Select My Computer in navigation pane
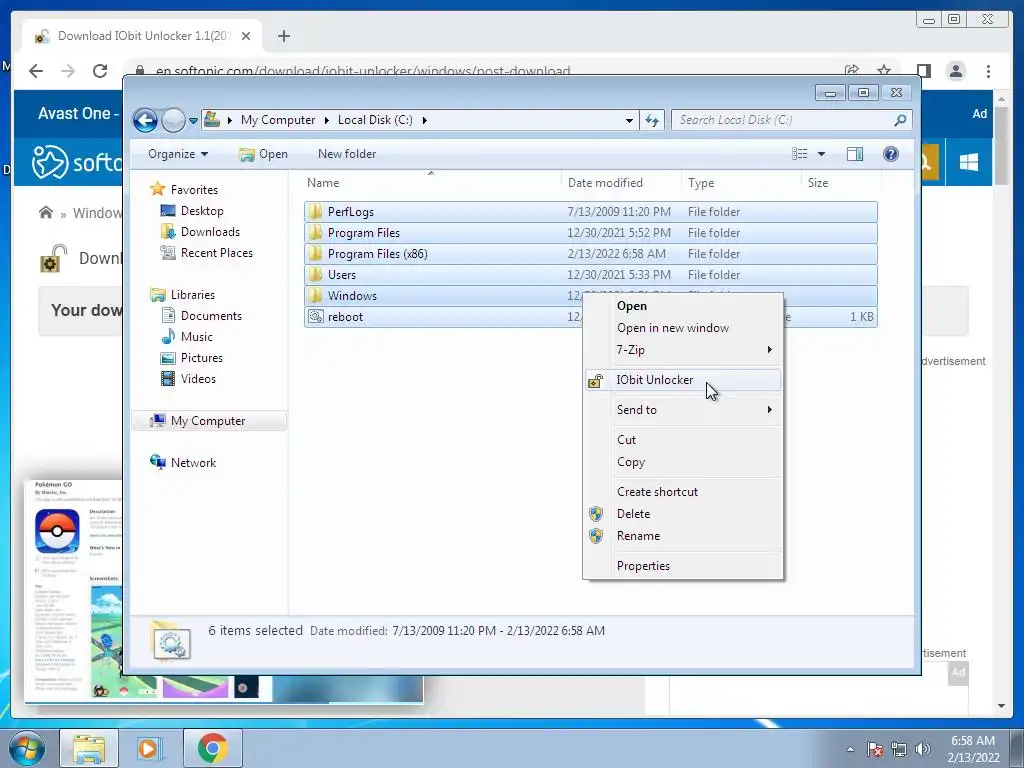This screenshot has width=1024, height=768. click(x=208, y=421)
